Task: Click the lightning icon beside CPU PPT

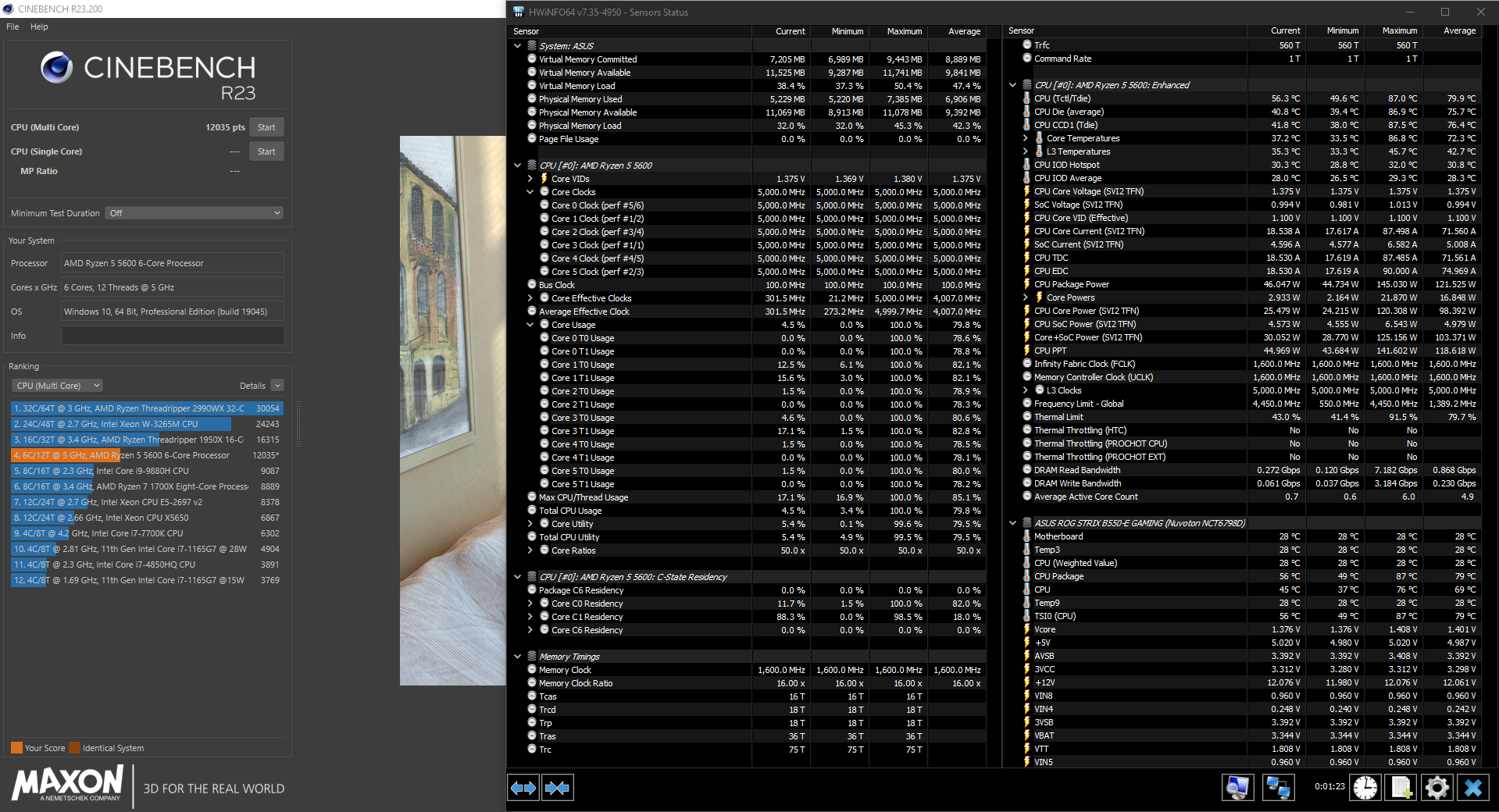Action: [x=1026, y=351]
